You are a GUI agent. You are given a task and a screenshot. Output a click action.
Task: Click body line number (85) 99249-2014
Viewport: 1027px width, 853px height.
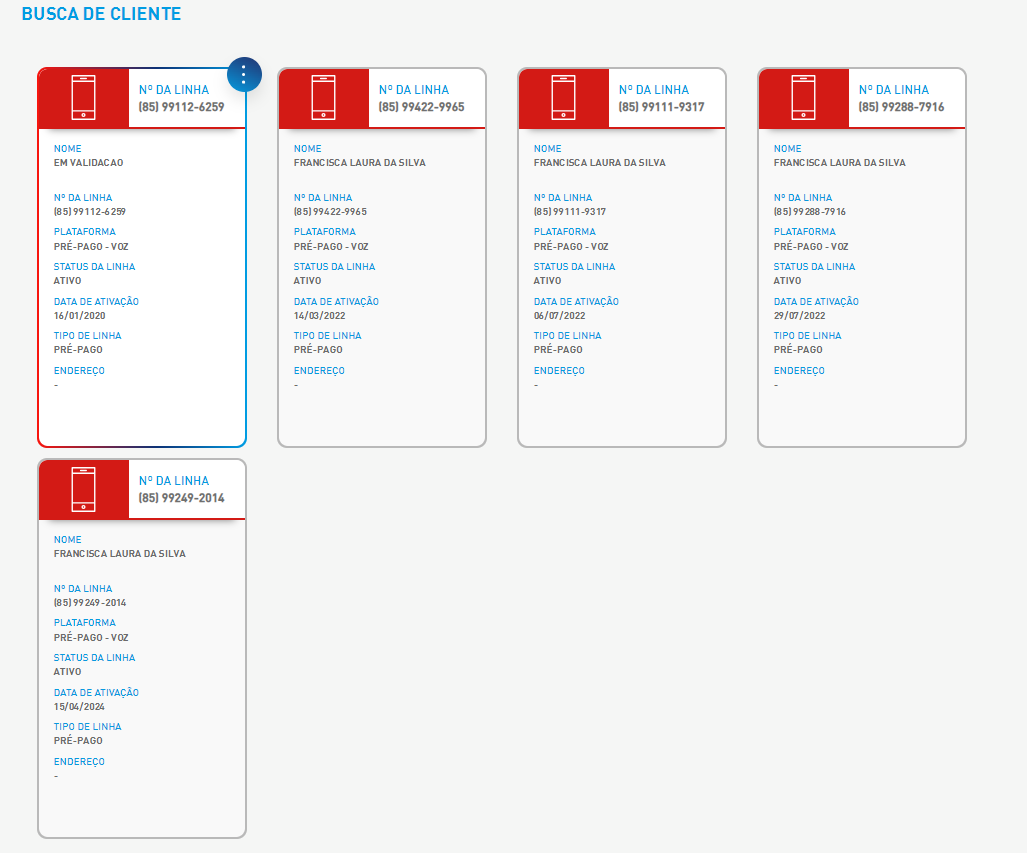coord(90,603)
